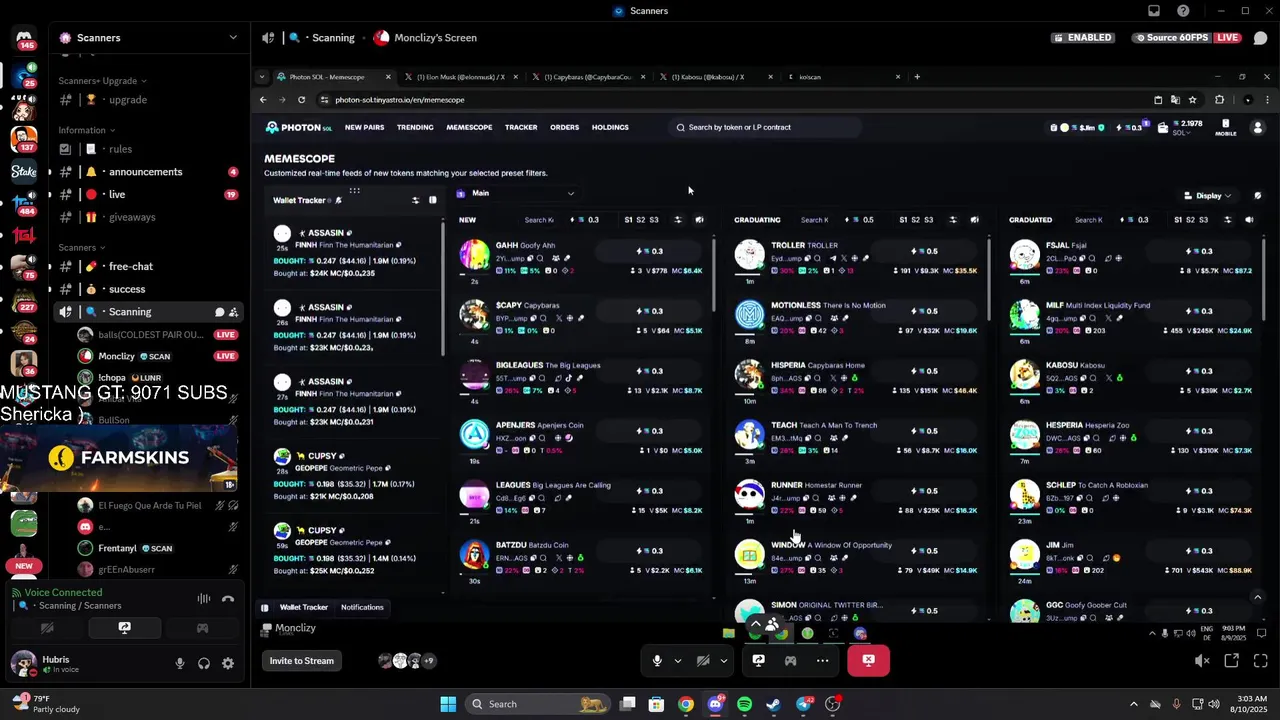
Task: Open Chrome tab search dropdown
Action: pyautogui.click(x=261, y=77)
